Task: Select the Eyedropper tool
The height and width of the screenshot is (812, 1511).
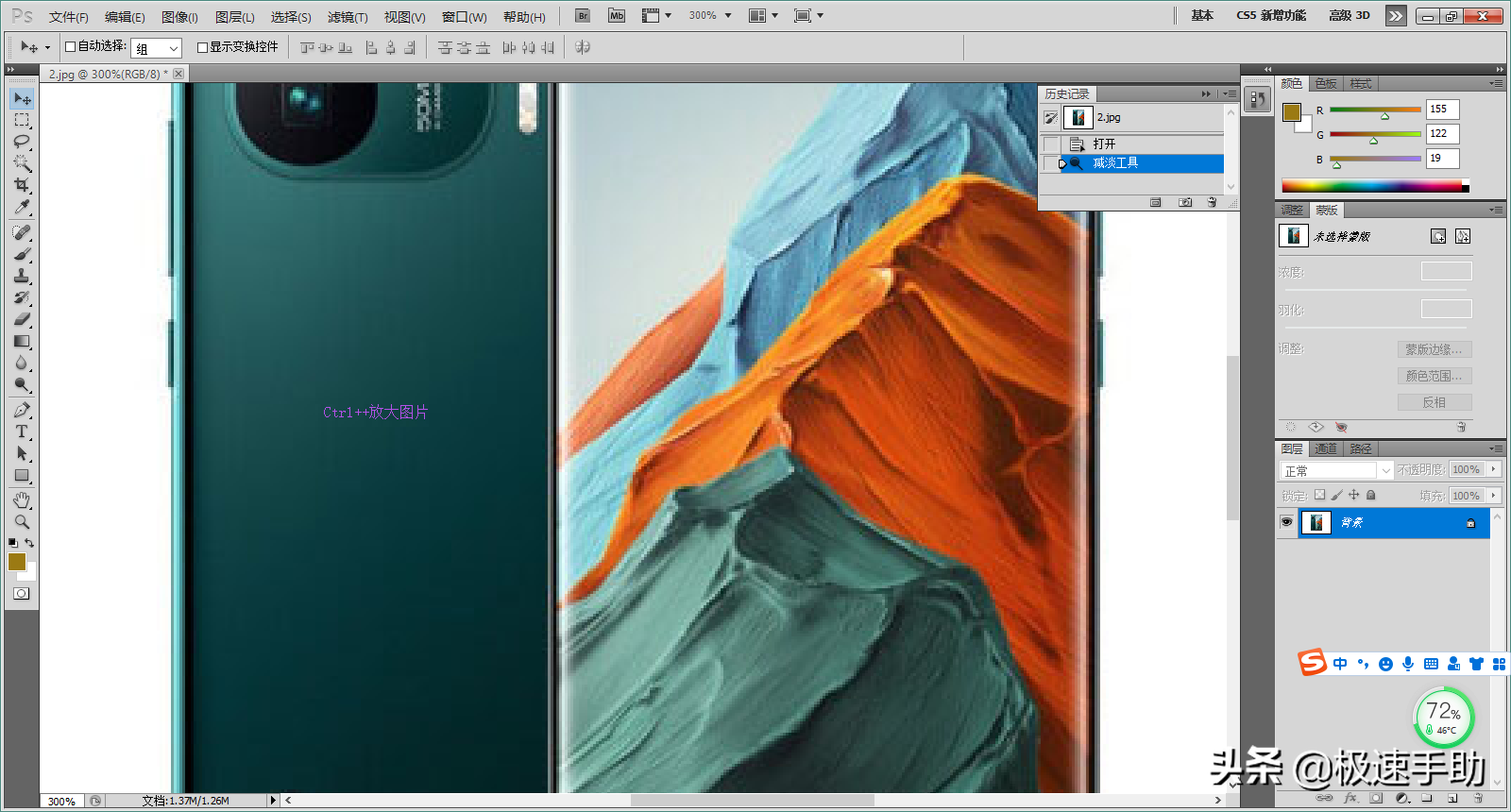Action: pyautogui.click(x=22, y=208)
